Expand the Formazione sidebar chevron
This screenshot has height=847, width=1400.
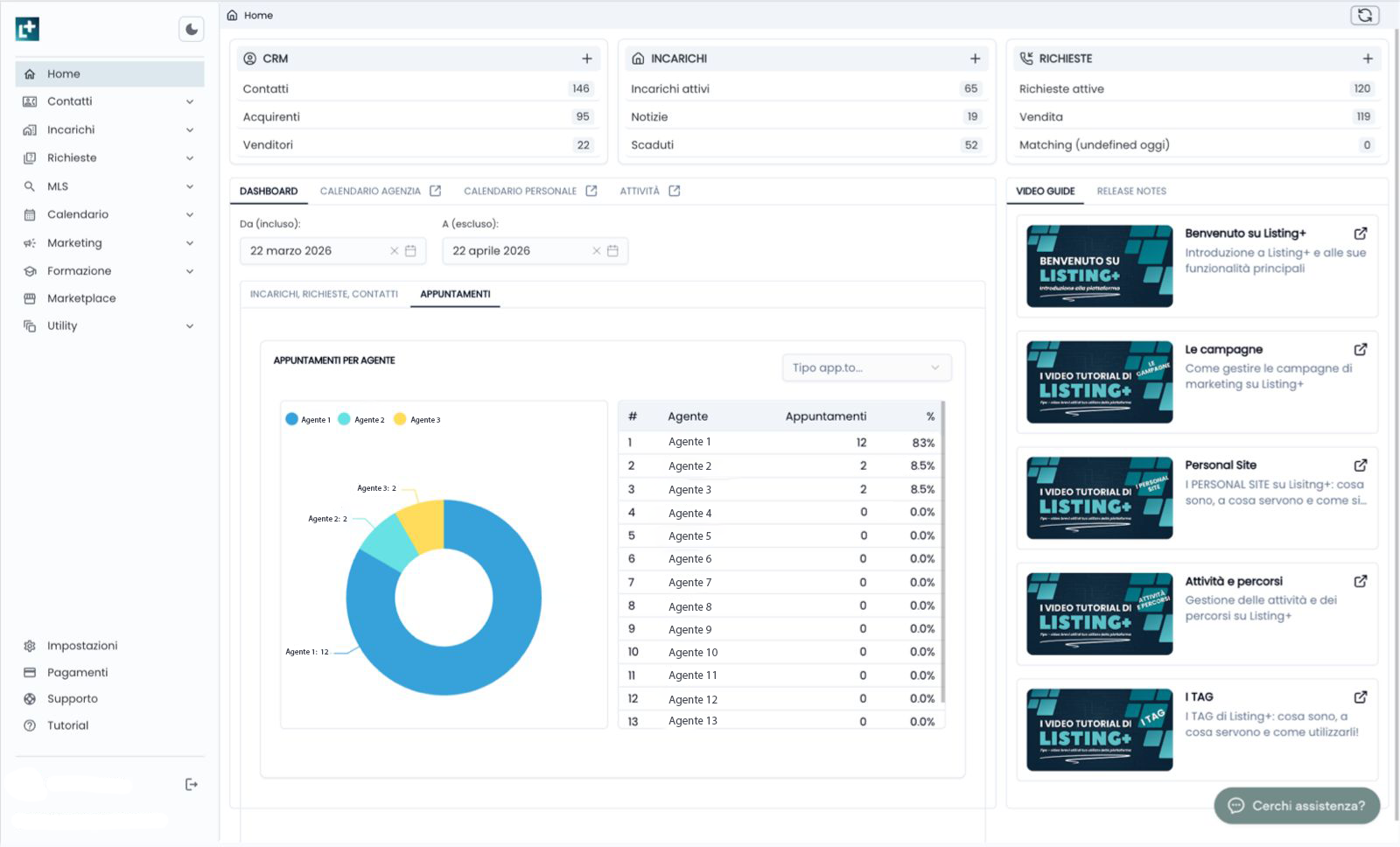coord(190,271)
